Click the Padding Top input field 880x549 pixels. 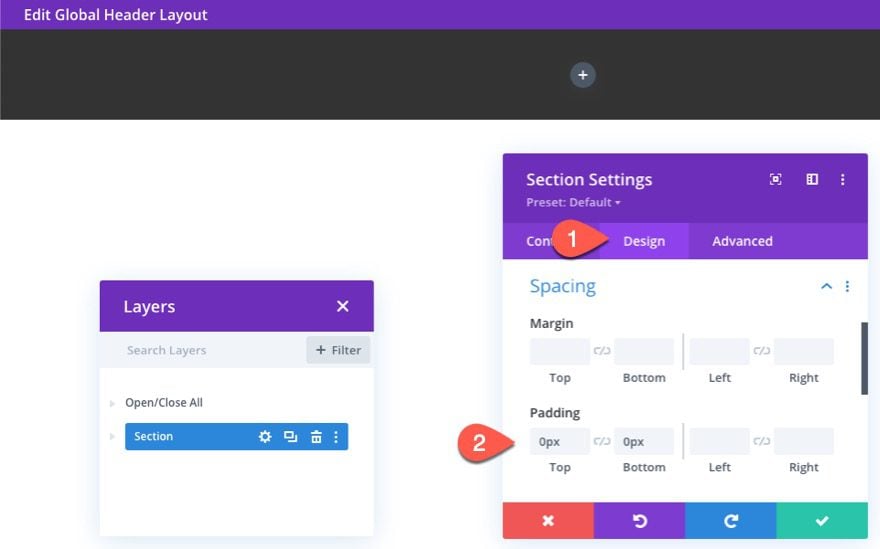(560, 441)
